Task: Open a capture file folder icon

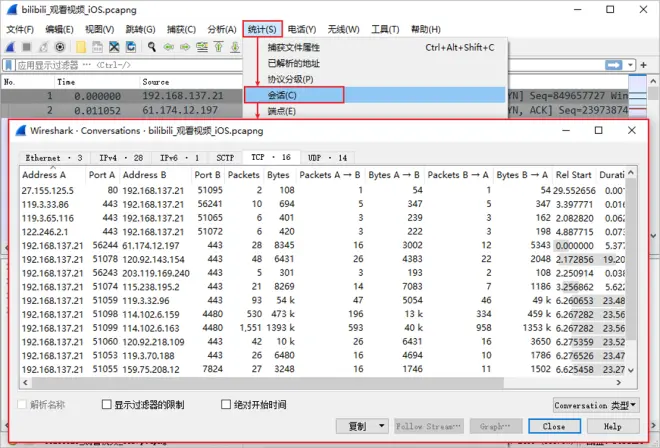Action: (x=81, y=47)
